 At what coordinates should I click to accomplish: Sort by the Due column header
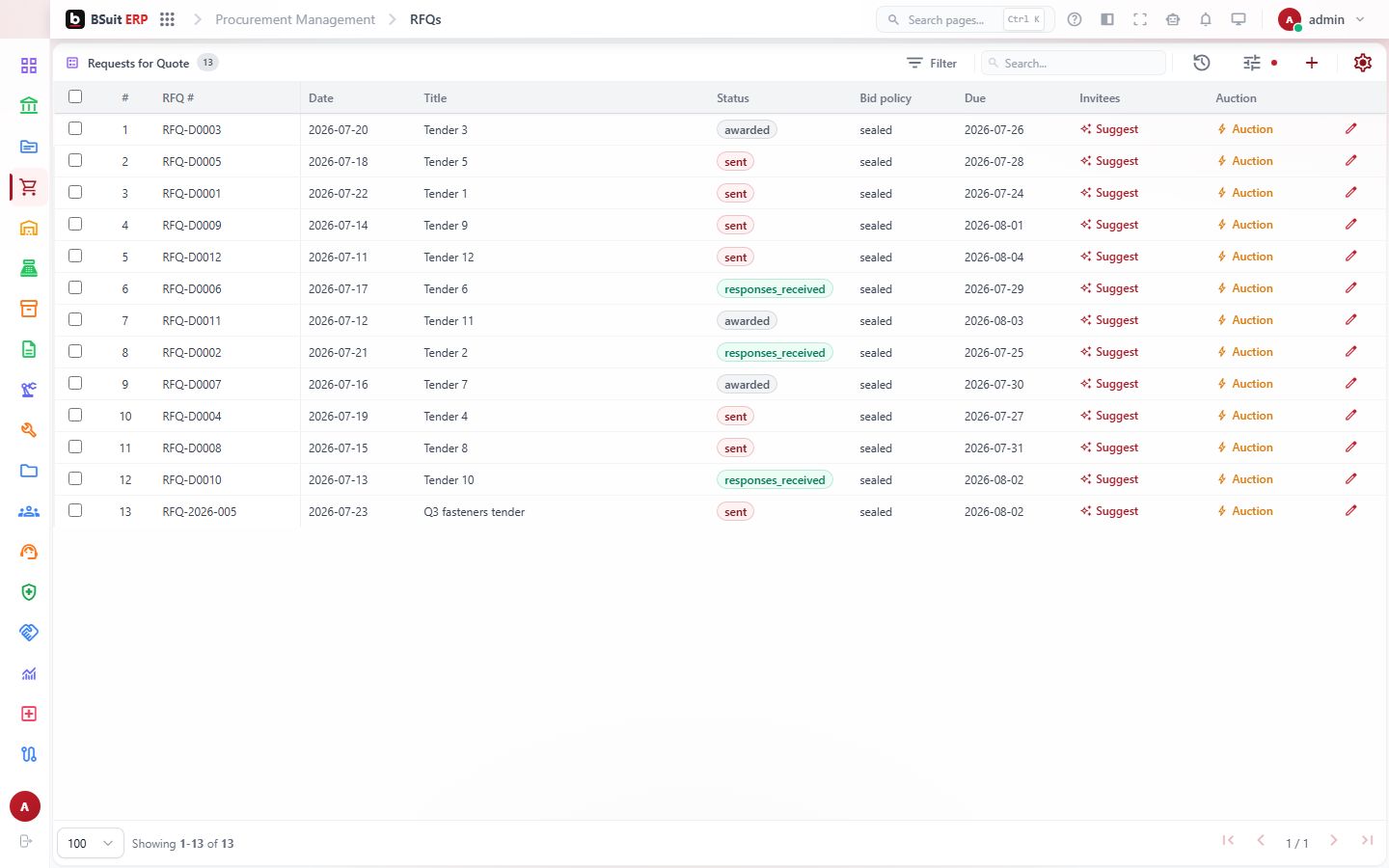(x=975, y=98)
